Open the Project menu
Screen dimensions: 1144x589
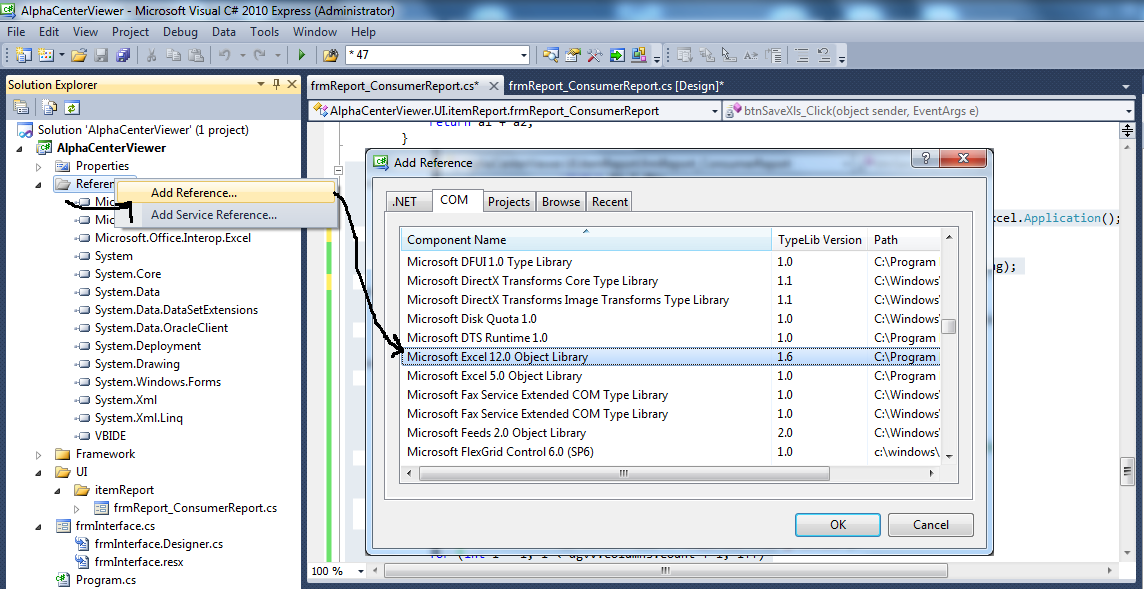pyautogui.click(x=130, y=31)
